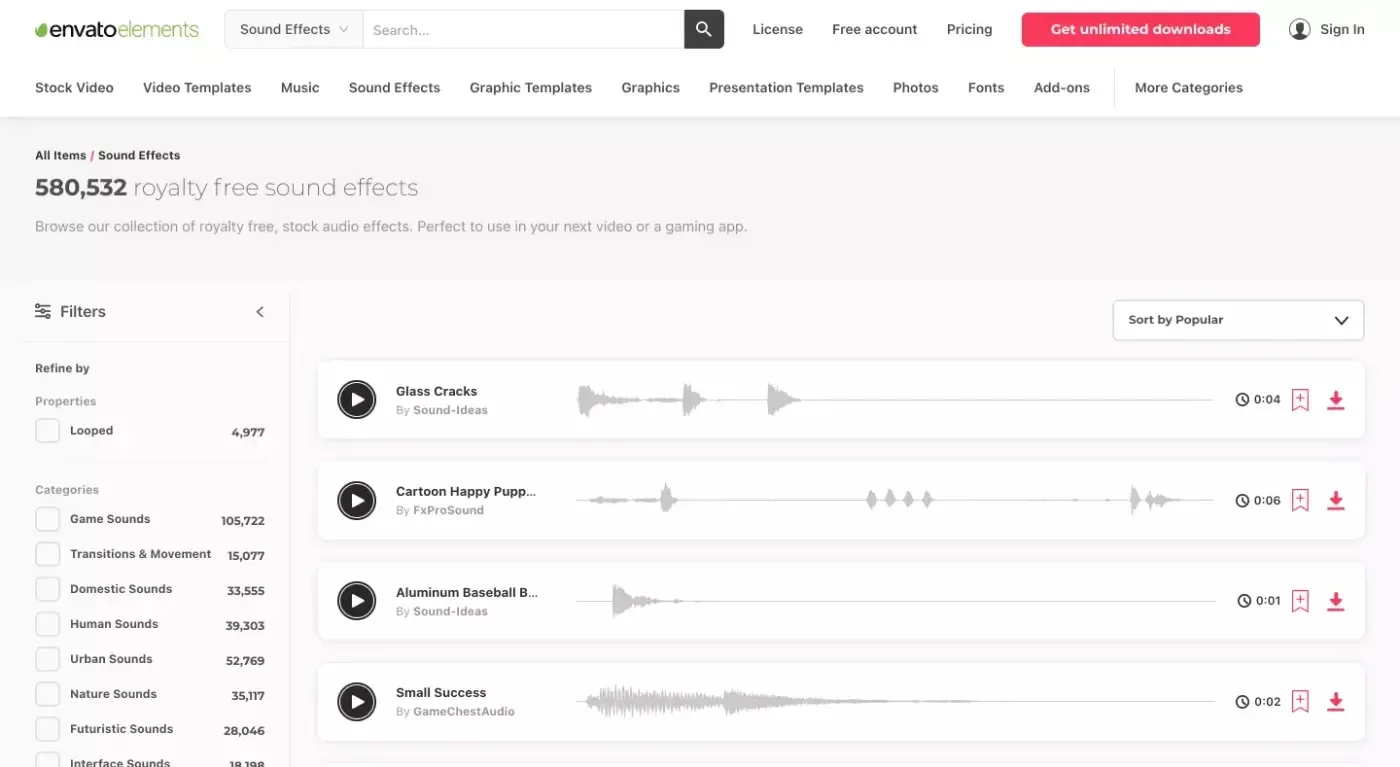The image size is (1400, 767).
Task: Open author Sound-Ideas under Glass Cracks
Action: coord(450,410)
